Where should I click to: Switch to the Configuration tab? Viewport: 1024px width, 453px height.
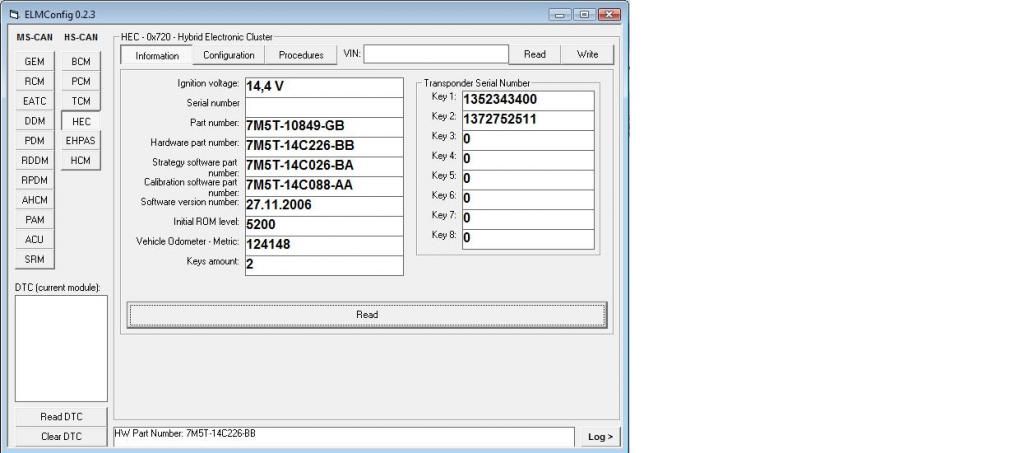tap(229, 55)
